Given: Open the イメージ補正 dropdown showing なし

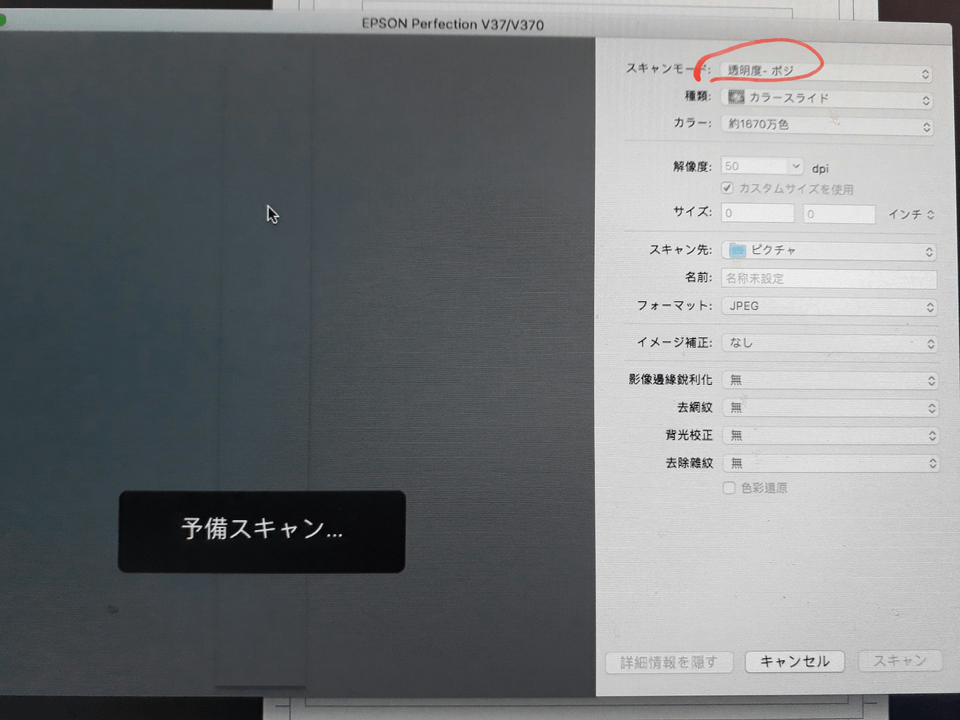Looking at the screenshot, I should (830, 343).
